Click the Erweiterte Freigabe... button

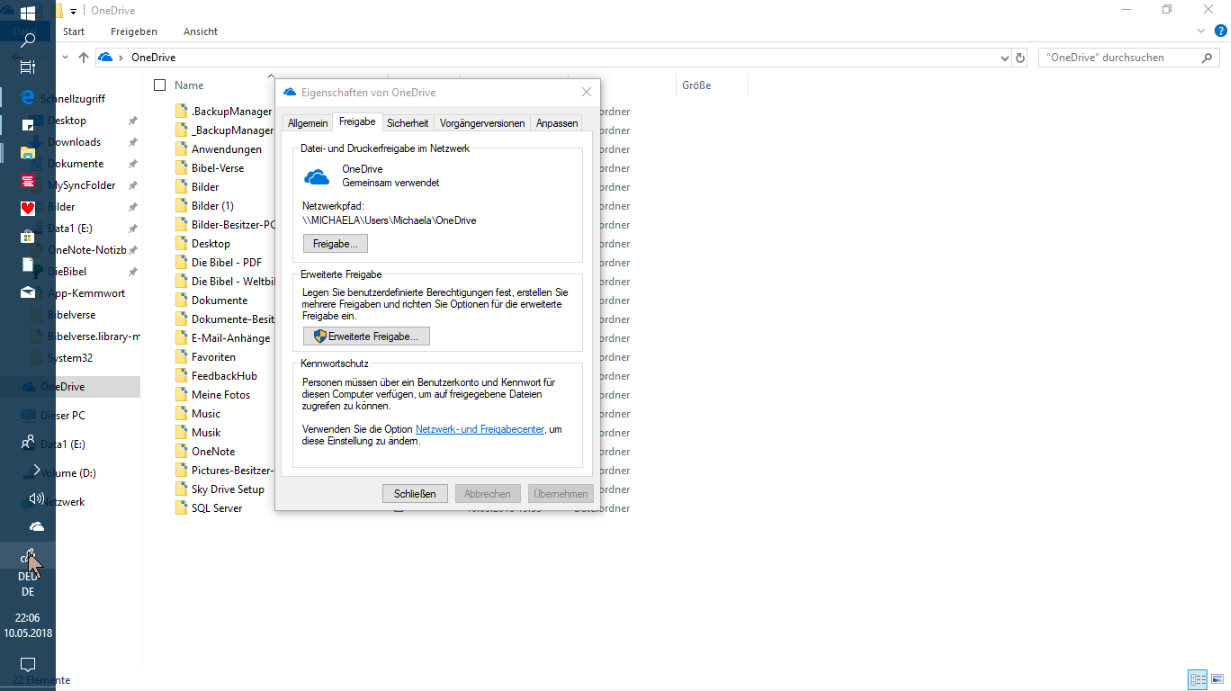point(366,336)
